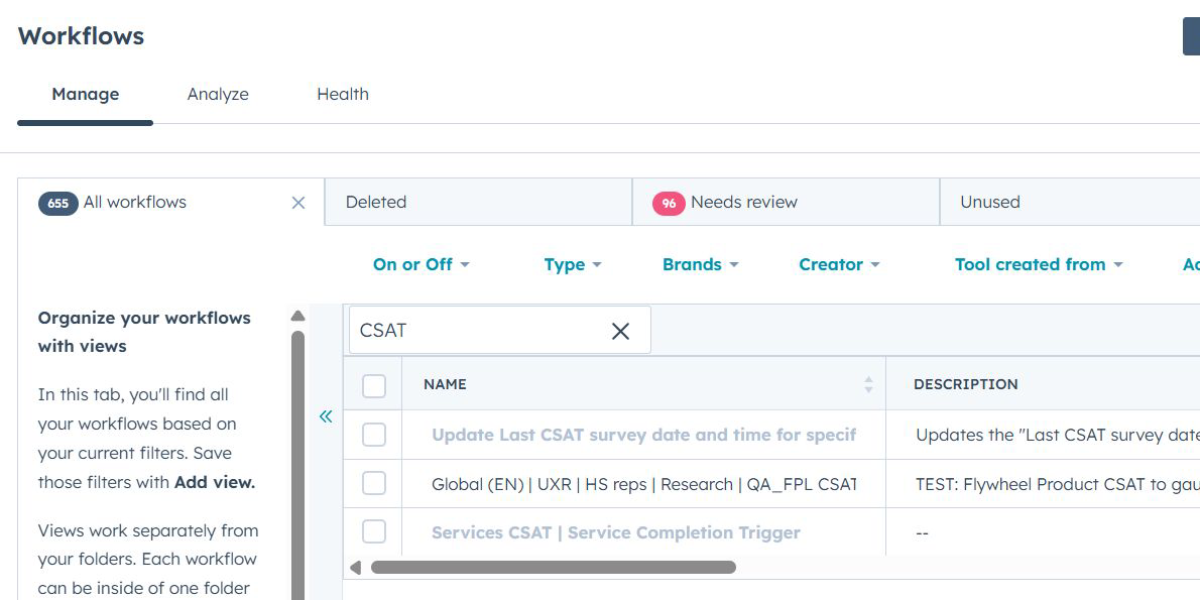Switch to the Manage tab
The width and height of the screenshot is (1200, 600).
pyautogui.click(x=85, y=94)
